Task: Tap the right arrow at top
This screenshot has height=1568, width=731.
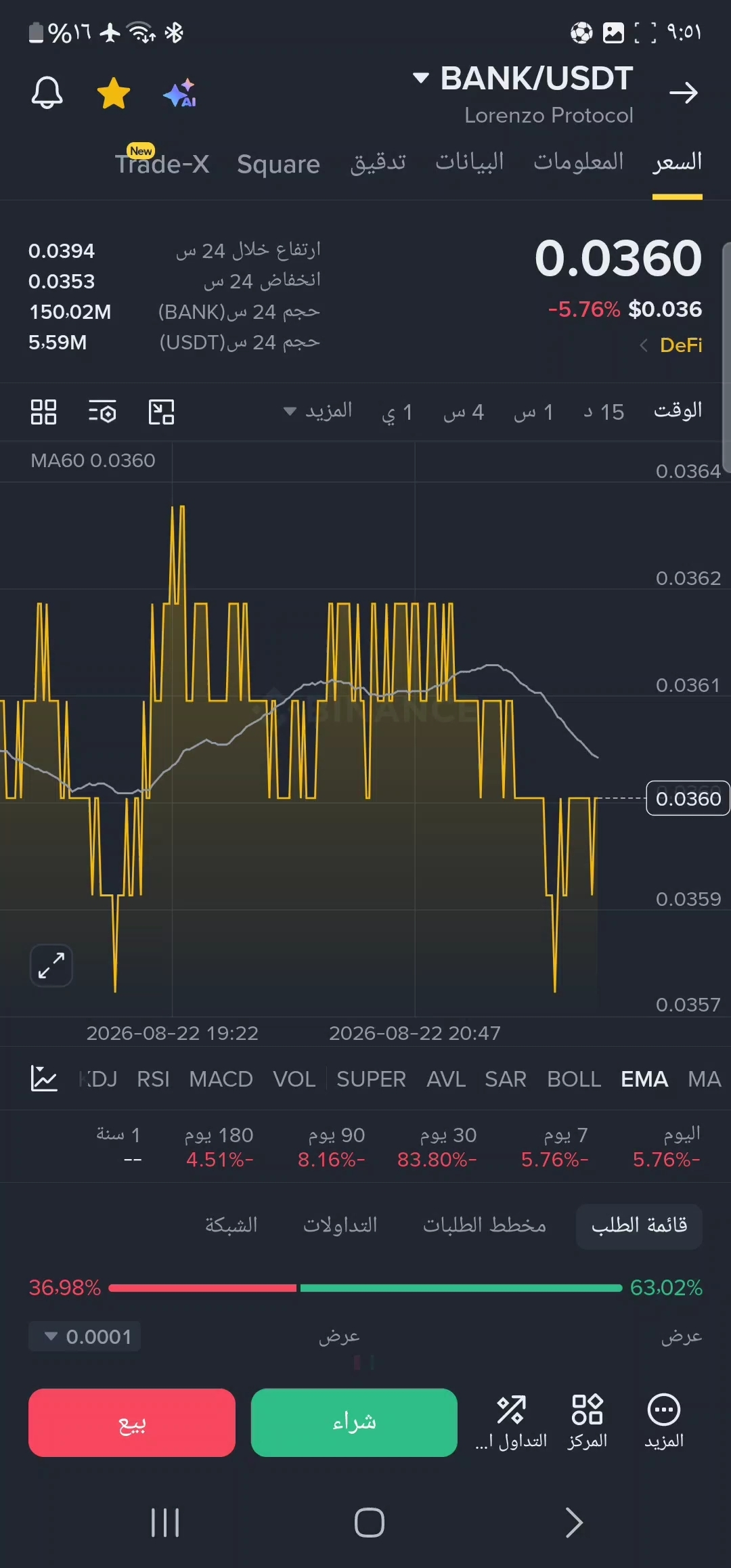Action: [x=683, y=93]
